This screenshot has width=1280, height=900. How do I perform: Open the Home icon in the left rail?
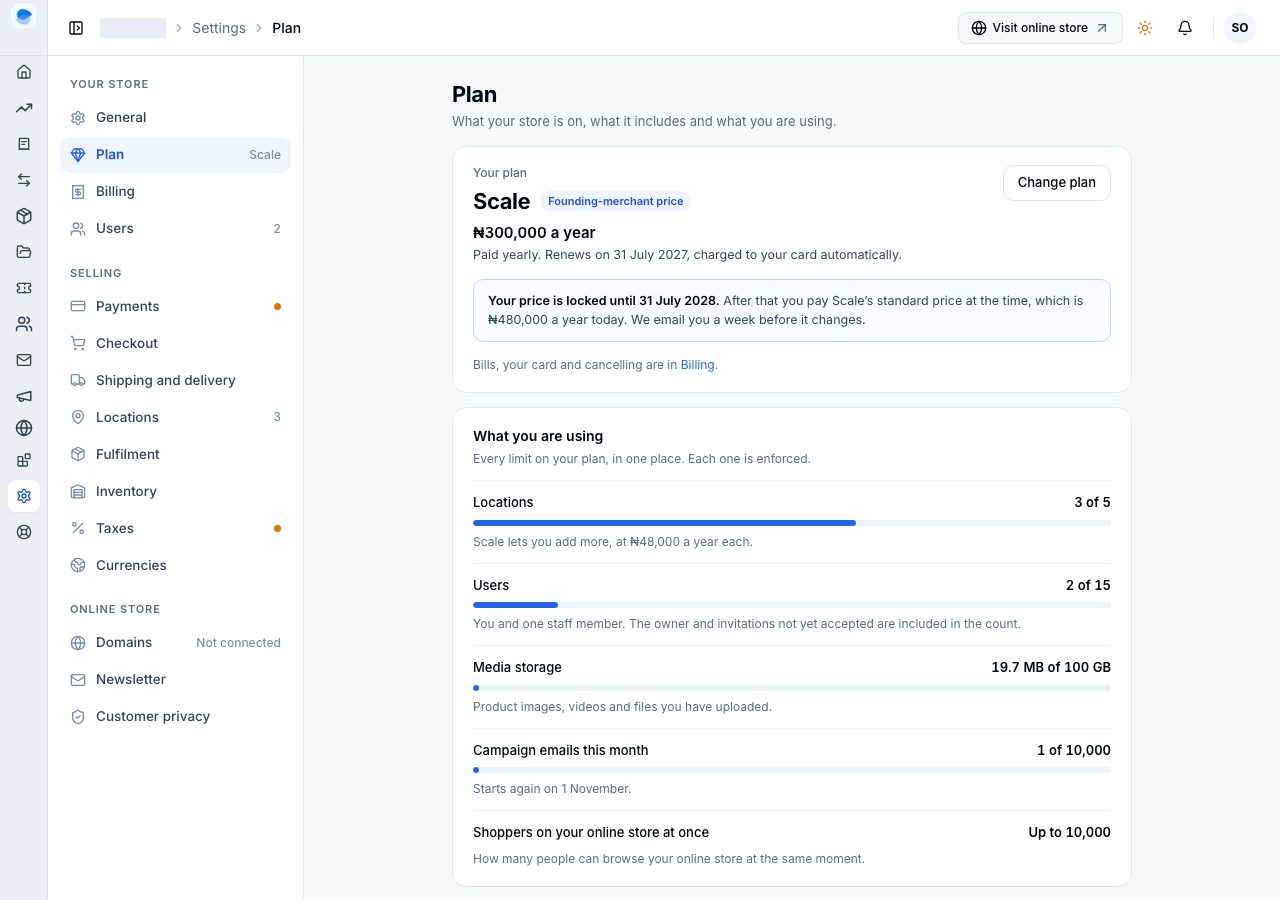pyautogui.click(x=24, y=72)
